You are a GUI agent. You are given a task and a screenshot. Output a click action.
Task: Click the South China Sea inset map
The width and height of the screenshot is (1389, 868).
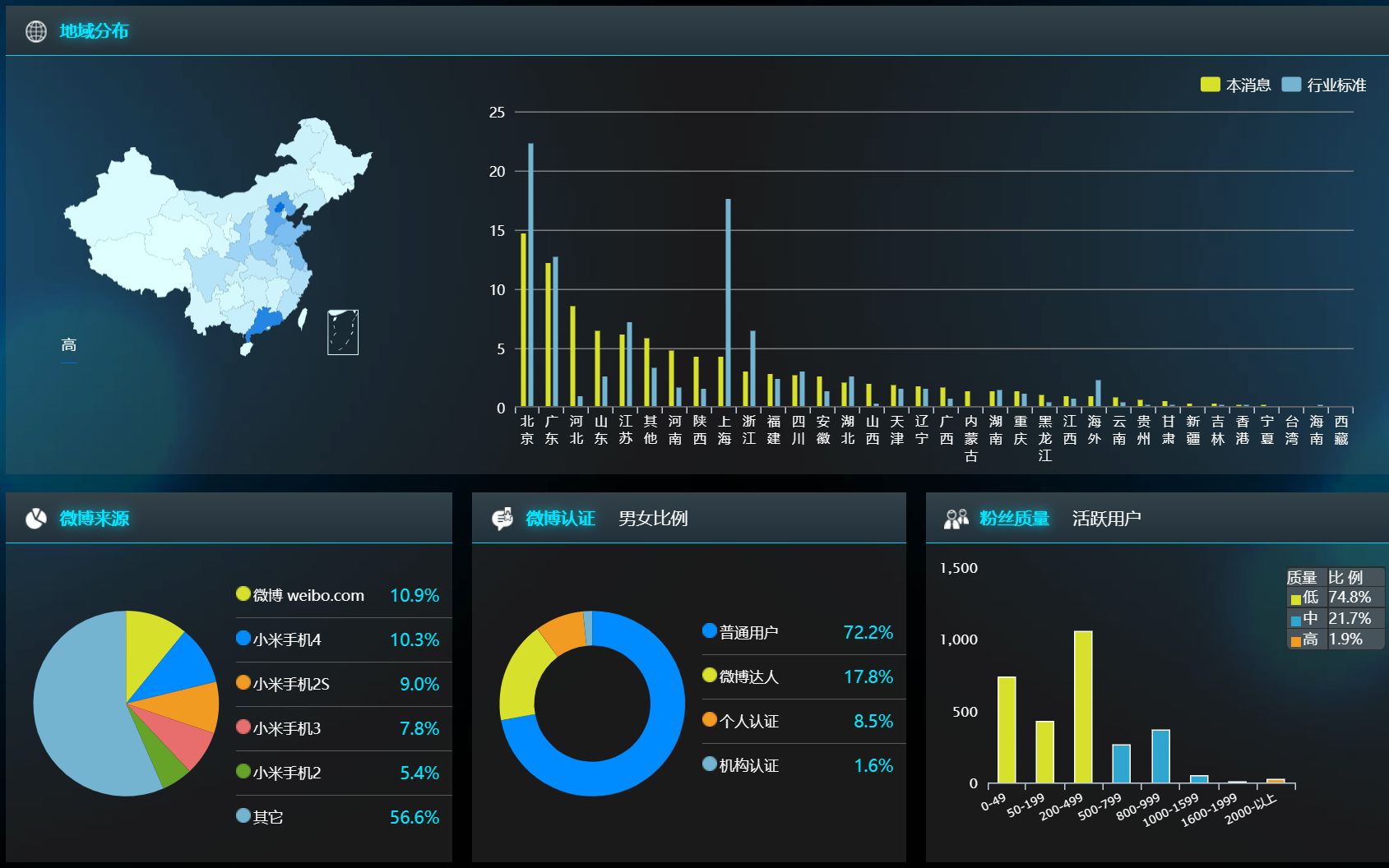(x=343, y=332)
